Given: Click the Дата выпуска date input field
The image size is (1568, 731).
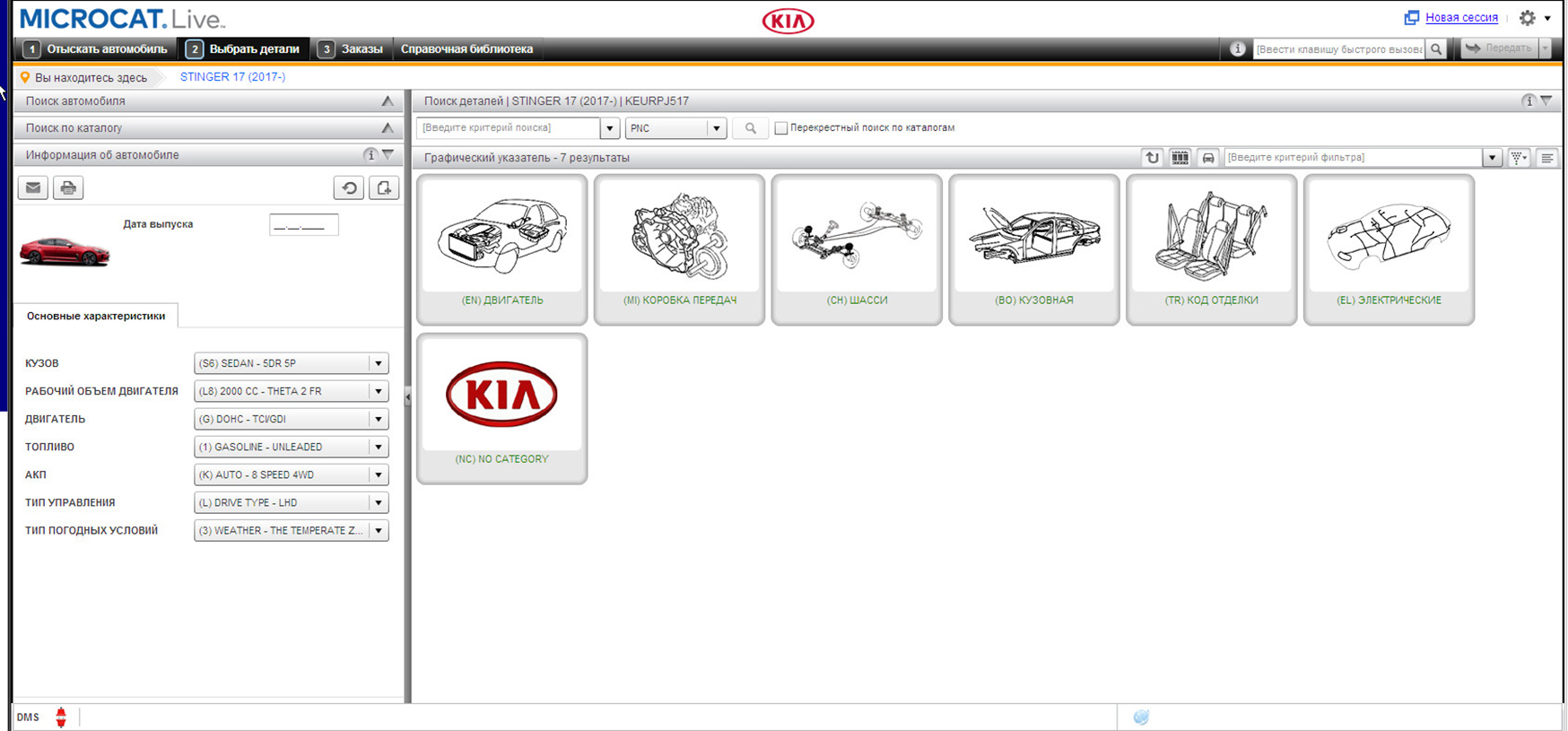Looking at the screenshot, I should point(303,225).
